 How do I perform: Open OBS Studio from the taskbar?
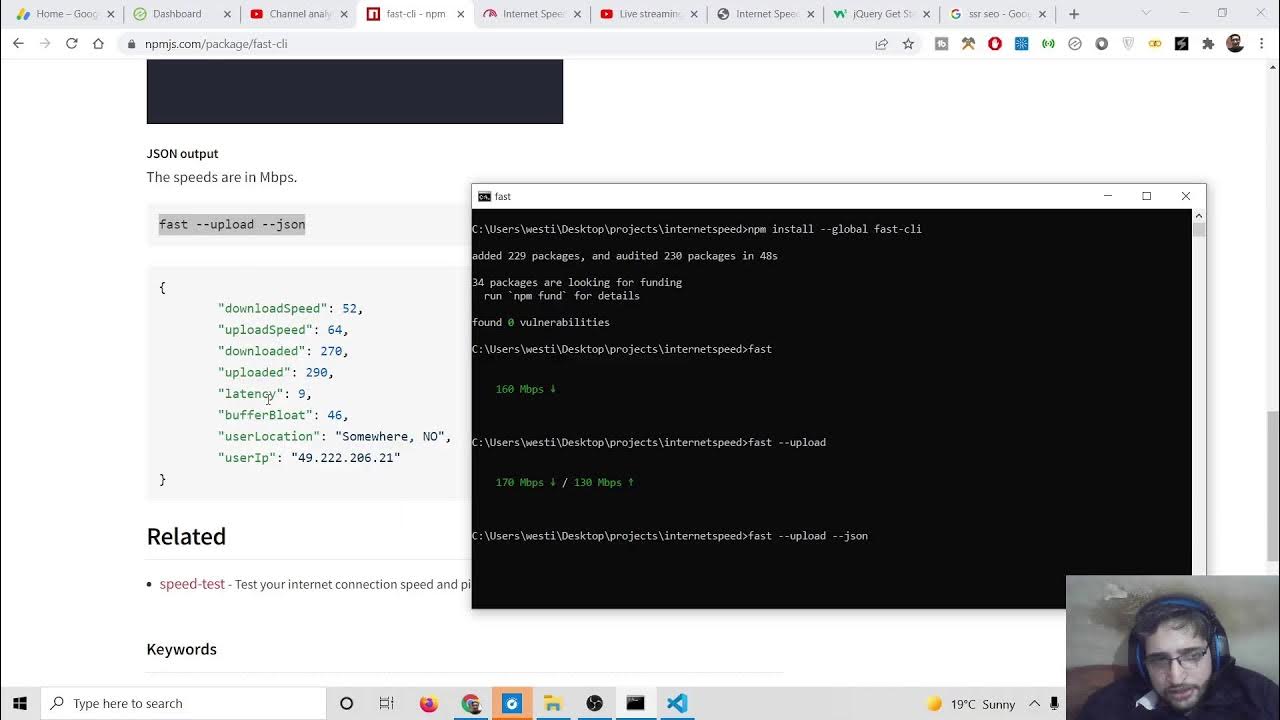tap(594, 703)
